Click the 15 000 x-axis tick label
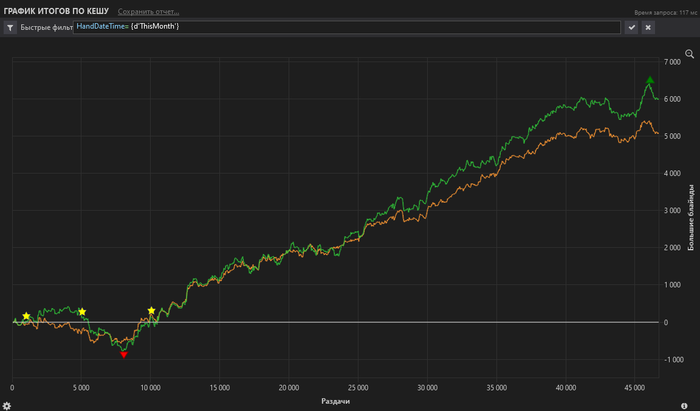 (x=220, y=388)
